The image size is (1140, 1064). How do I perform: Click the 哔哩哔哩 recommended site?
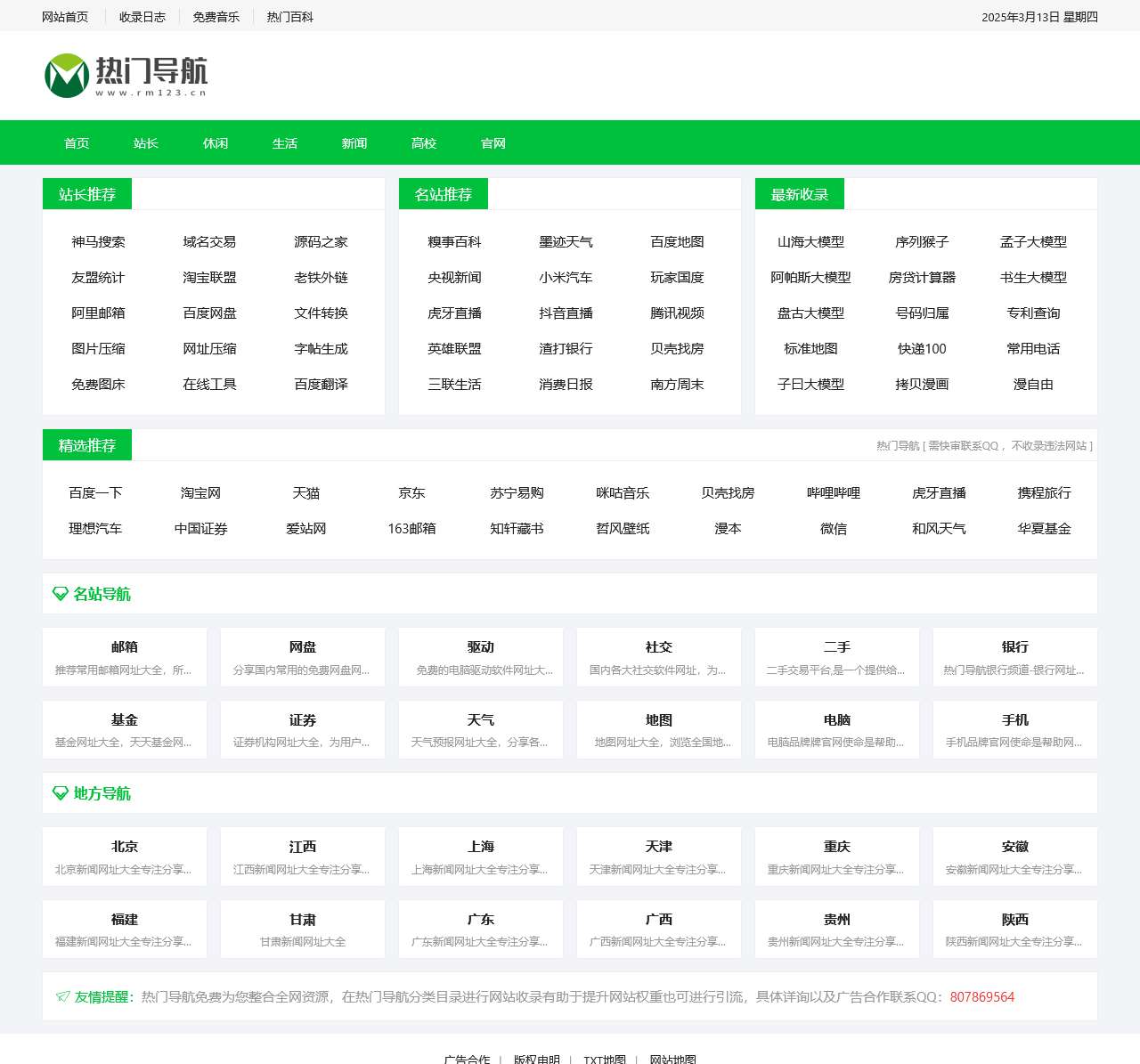point(834,493)
